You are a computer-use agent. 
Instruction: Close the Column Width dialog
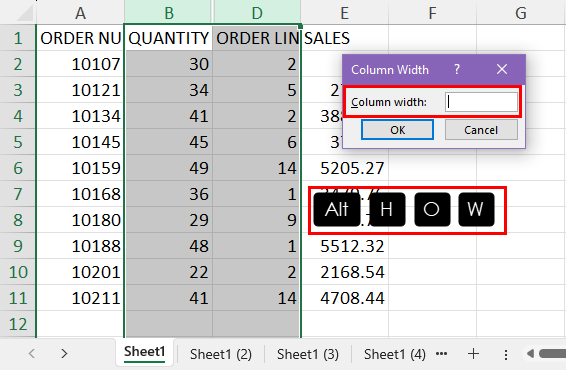point(502,69)
